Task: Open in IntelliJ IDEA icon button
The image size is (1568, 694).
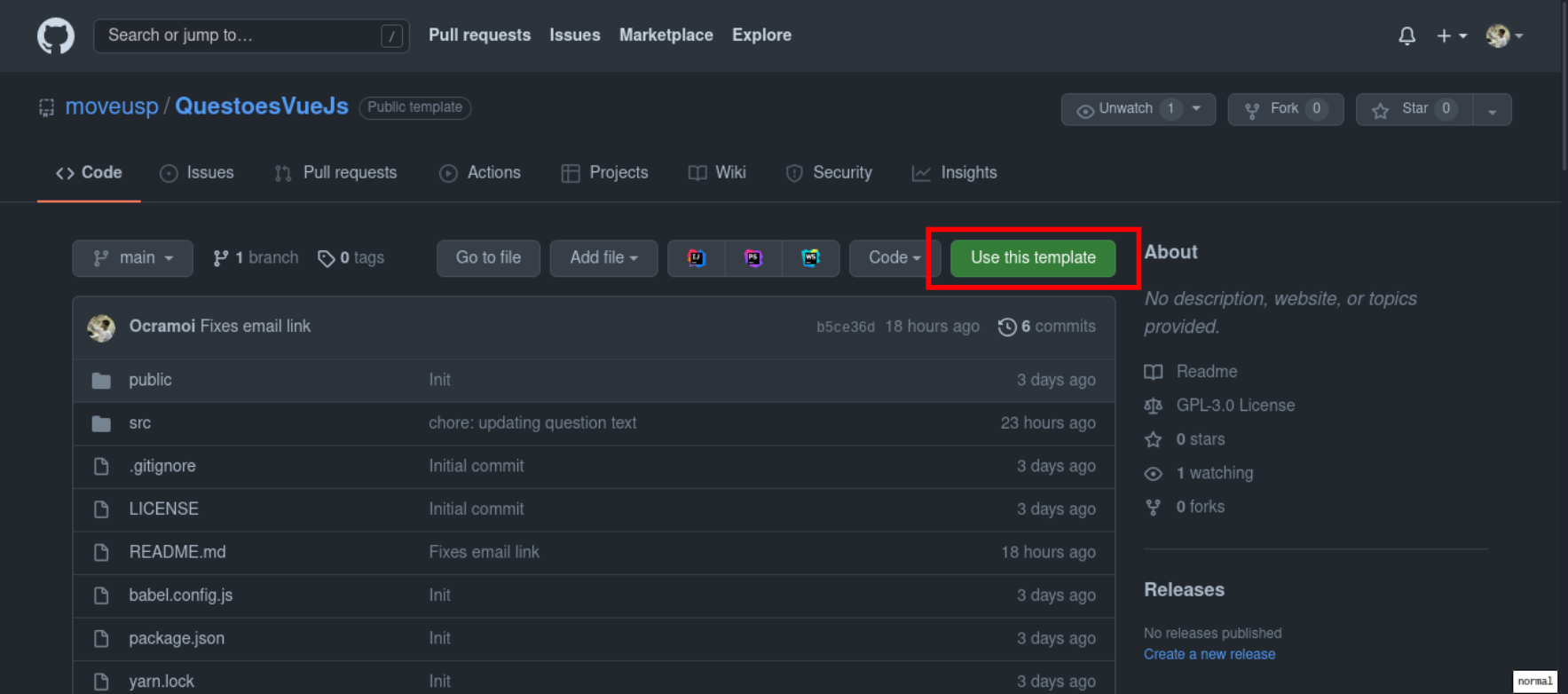Action: point(697,258)
